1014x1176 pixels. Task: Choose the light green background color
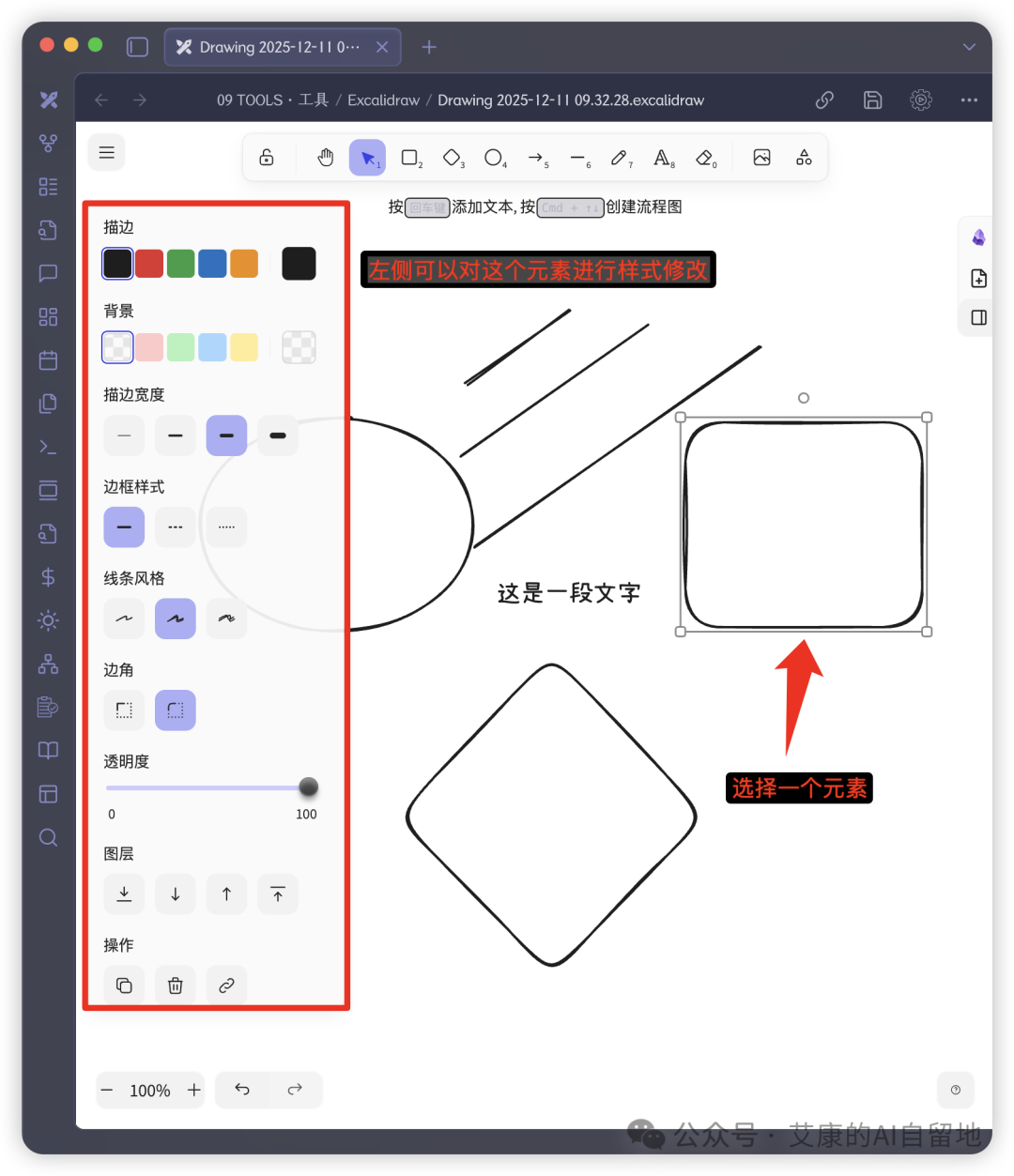[x=181, y=347]
